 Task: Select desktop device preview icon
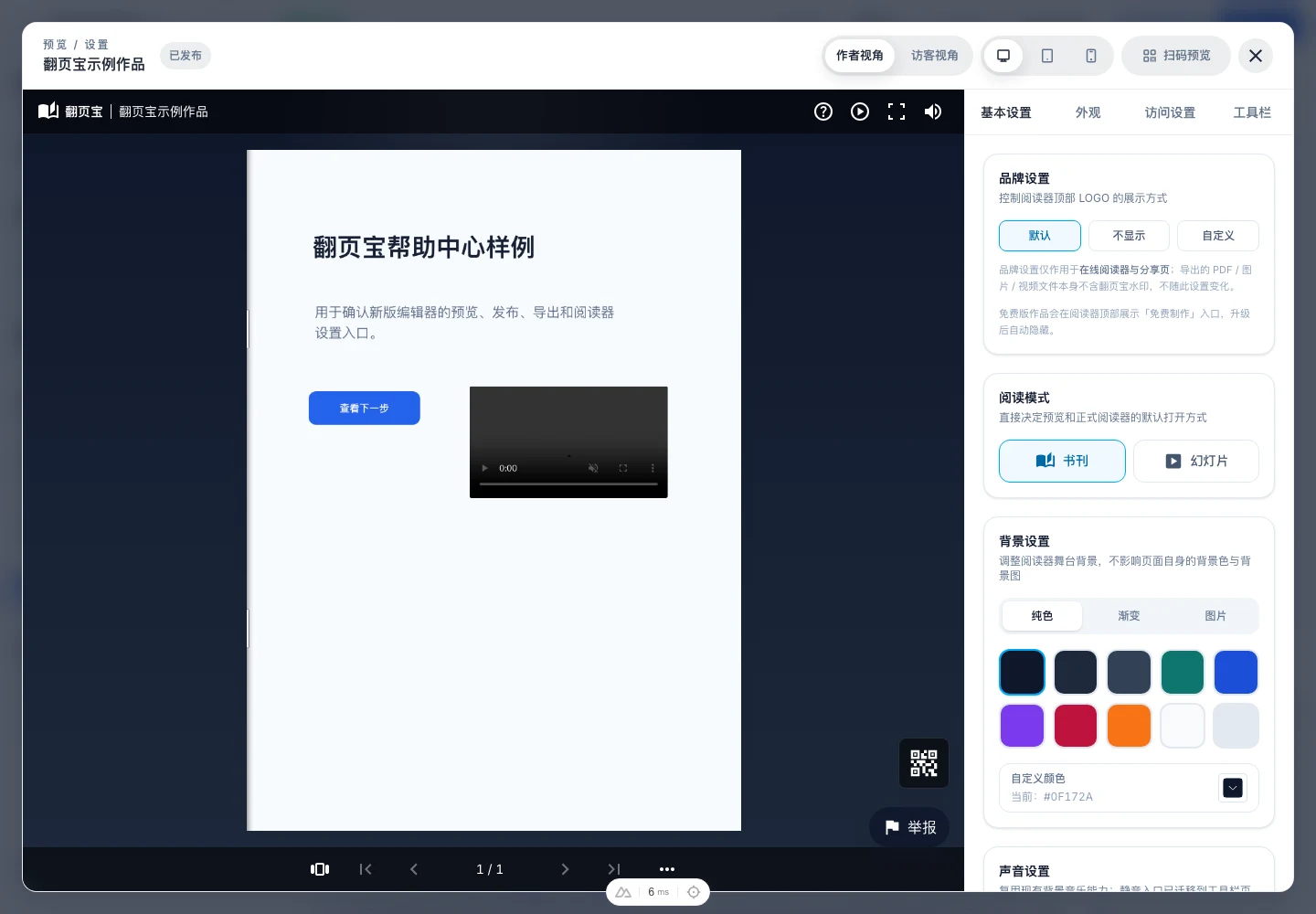point(1003,56)
